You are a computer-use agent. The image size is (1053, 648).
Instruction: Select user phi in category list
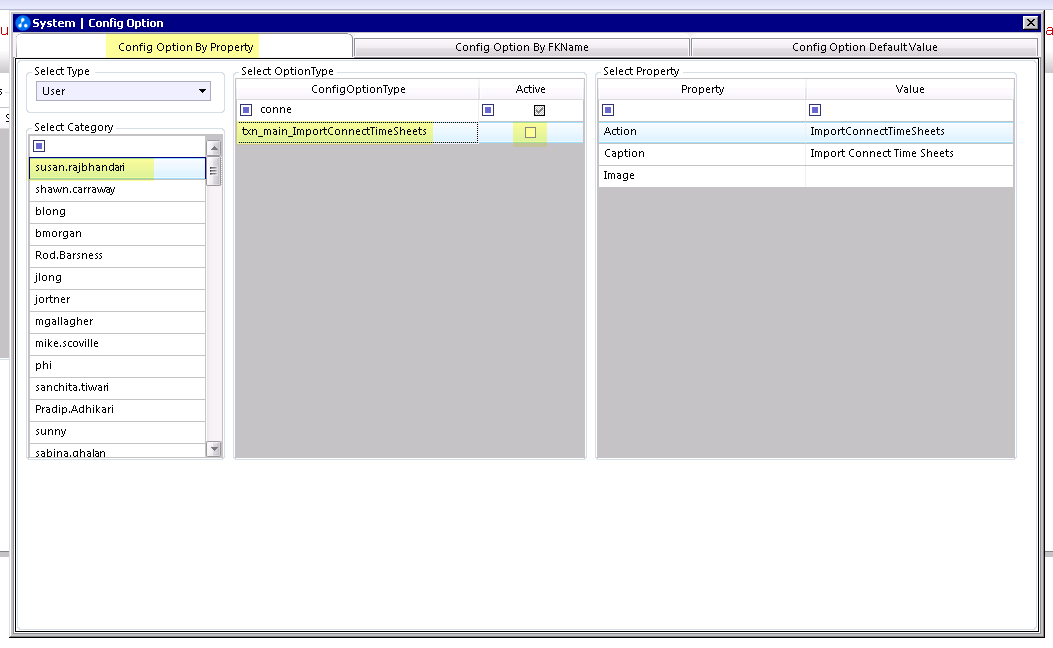pos(118,365)
